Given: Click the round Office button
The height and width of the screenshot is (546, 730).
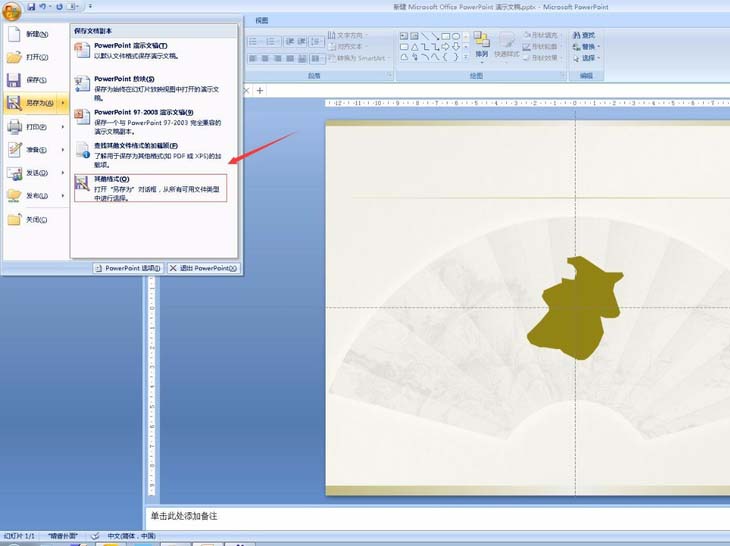Looking at the screenshot, I should [10, 10].
